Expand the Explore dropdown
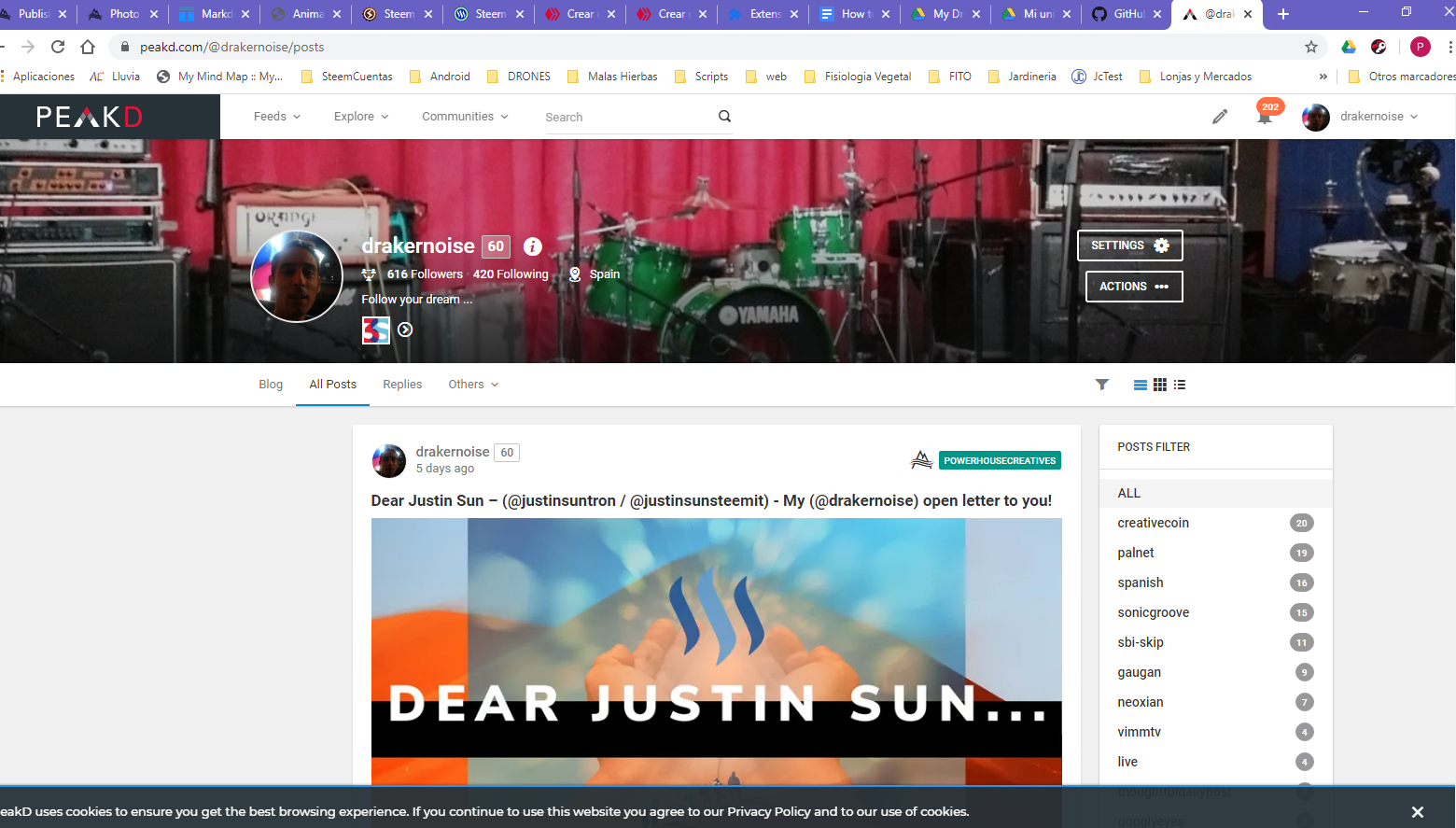The image size is (1456, 828). [x=361, y=117]
